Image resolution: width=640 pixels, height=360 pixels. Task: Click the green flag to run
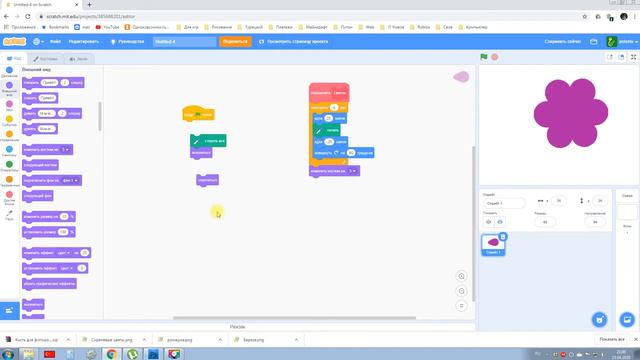coord(484,57)
